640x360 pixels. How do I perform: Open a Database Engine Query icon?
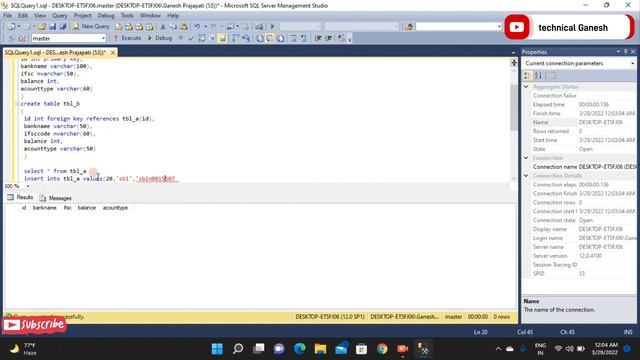tap(118, 27)
